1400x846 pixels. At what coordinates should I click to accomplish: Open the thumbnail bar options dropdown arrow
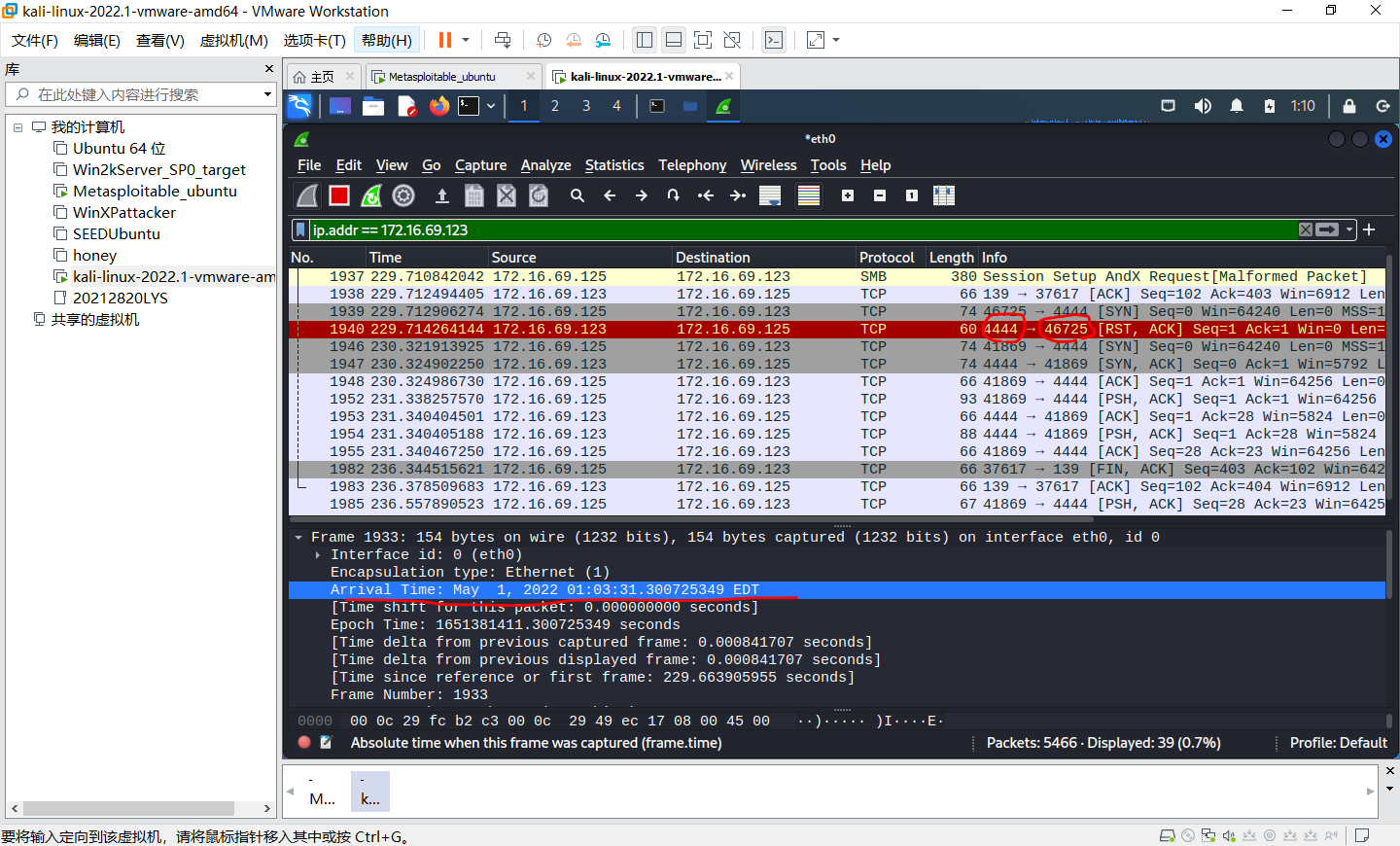[1389, 789]
